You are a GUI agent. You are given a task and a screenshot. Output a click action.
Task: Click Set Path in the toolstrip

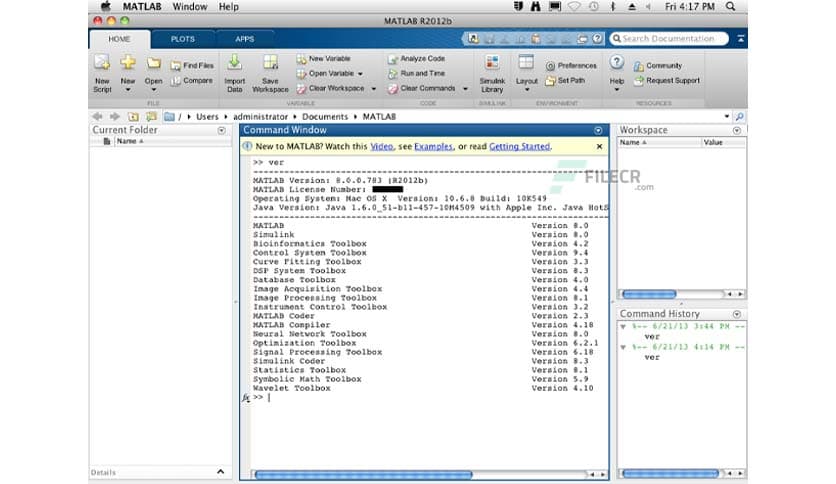(x=570, y=80)
